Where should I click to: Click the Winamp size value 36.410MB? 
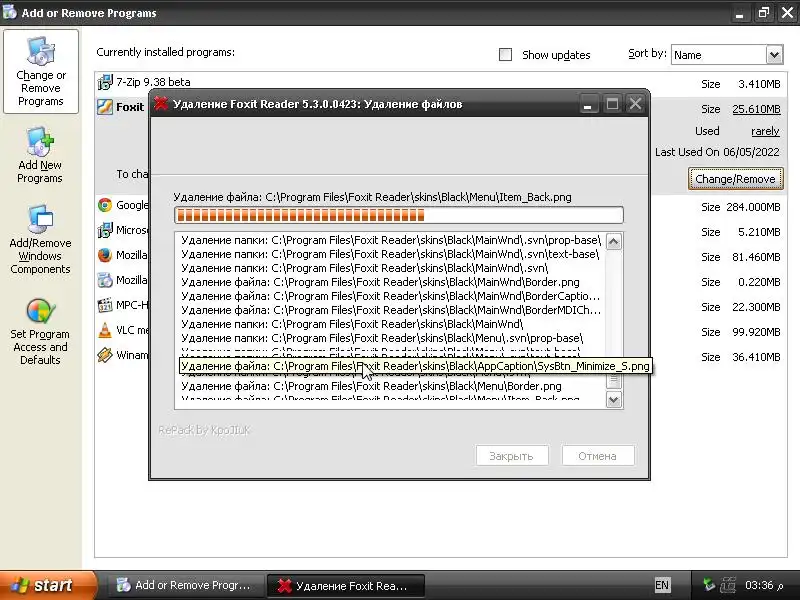point(756,357)
